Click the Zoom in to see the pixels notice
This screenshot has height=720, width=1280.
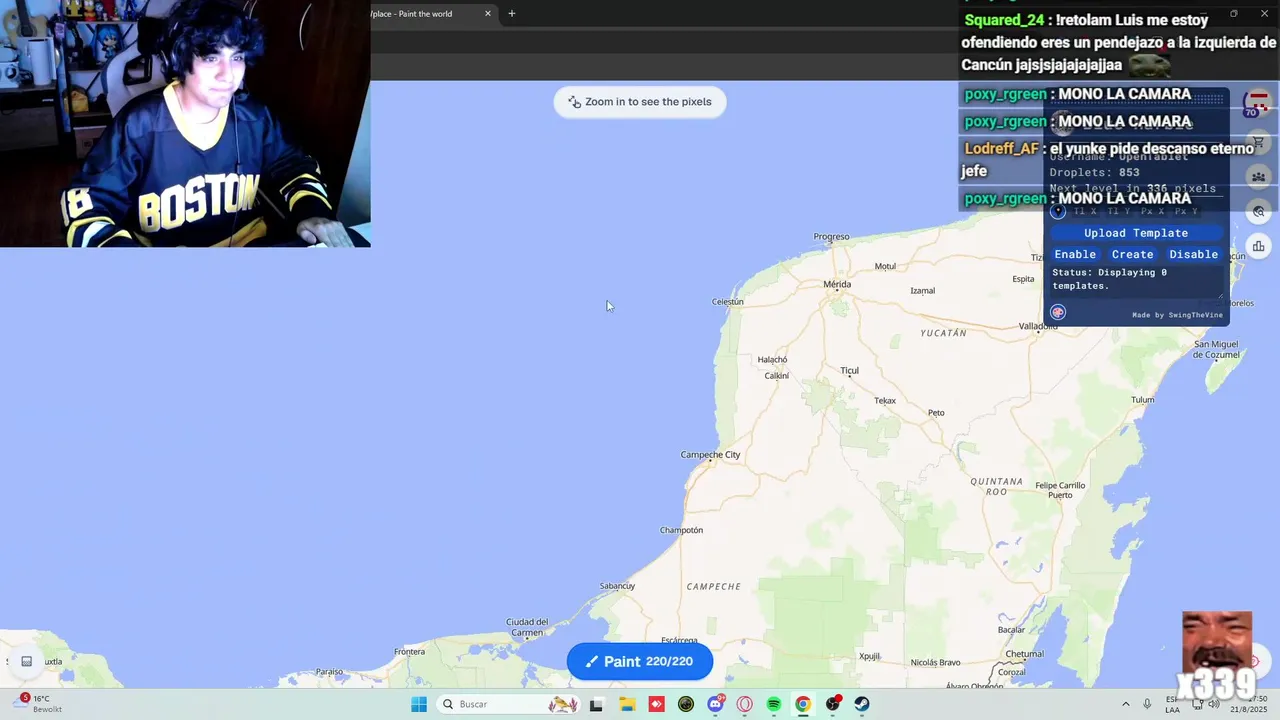click(x=640, y=102)
